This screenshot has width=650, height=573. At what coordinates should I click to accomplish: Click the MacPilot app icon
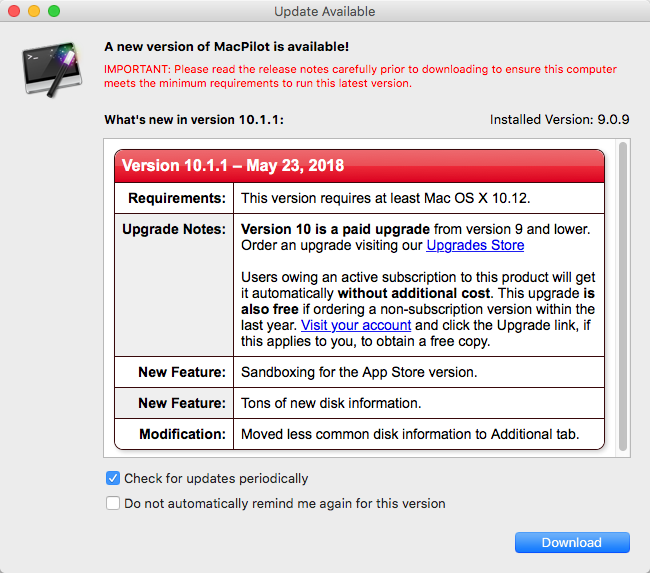tap(52, 69)
